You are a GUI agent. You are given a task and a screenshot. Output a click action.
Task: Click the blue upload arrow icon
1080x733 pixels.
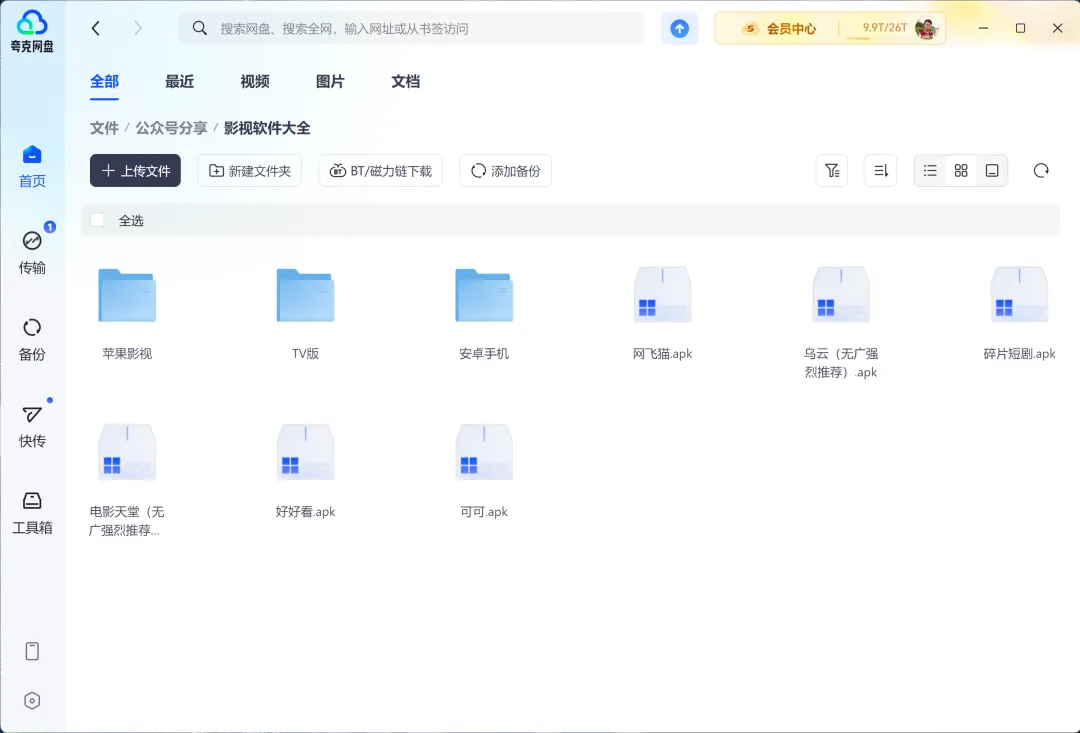[x=679, y=28]
